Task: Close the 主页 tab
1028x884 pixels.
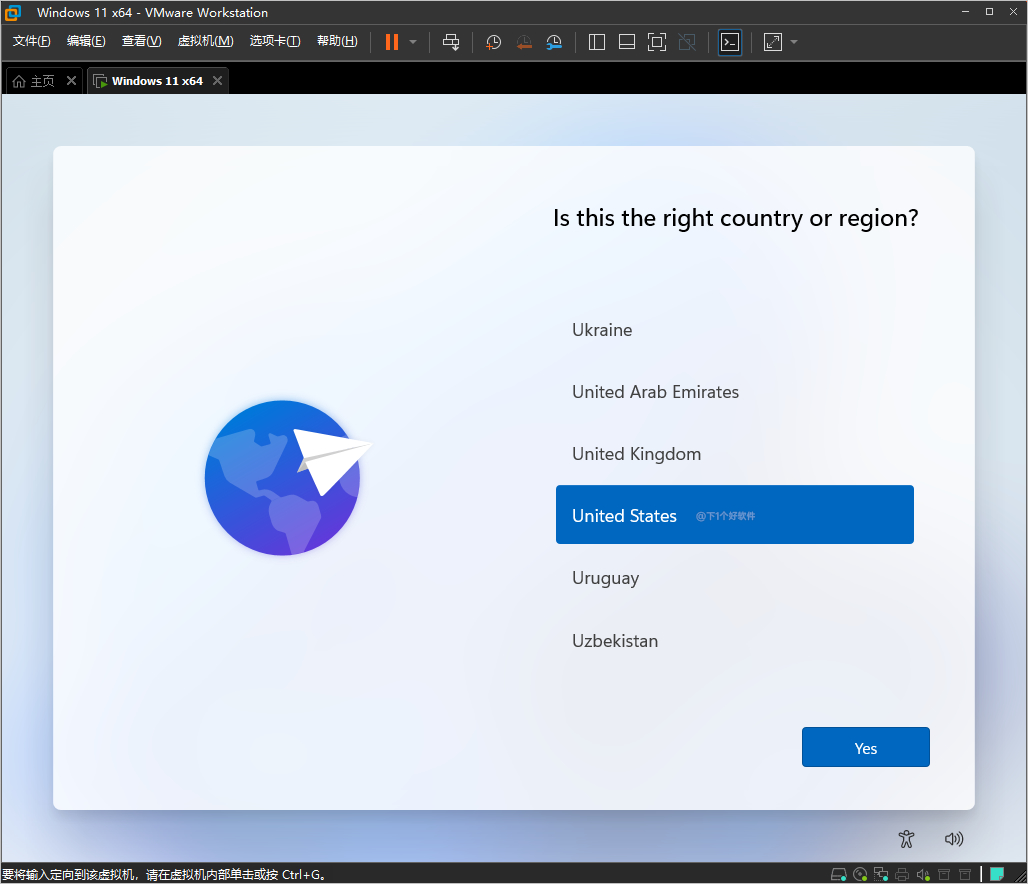Action: click(71, 81)
